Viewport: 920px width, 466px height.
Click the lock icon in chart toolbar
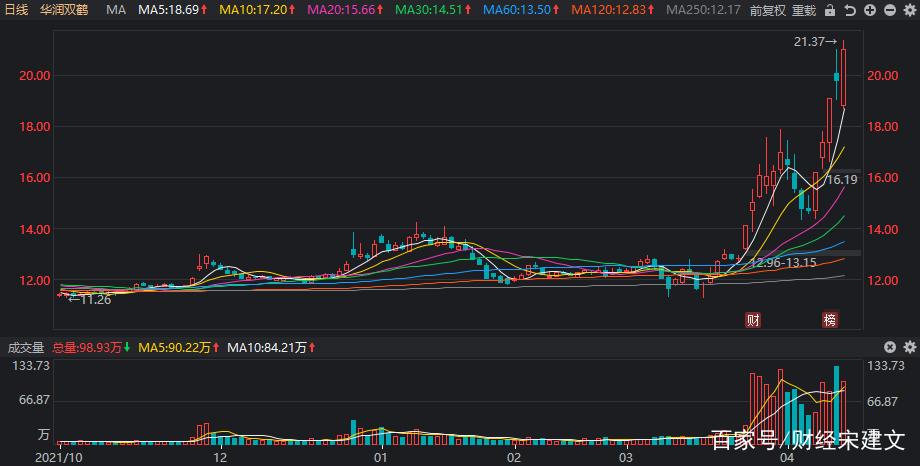(829, 10)
